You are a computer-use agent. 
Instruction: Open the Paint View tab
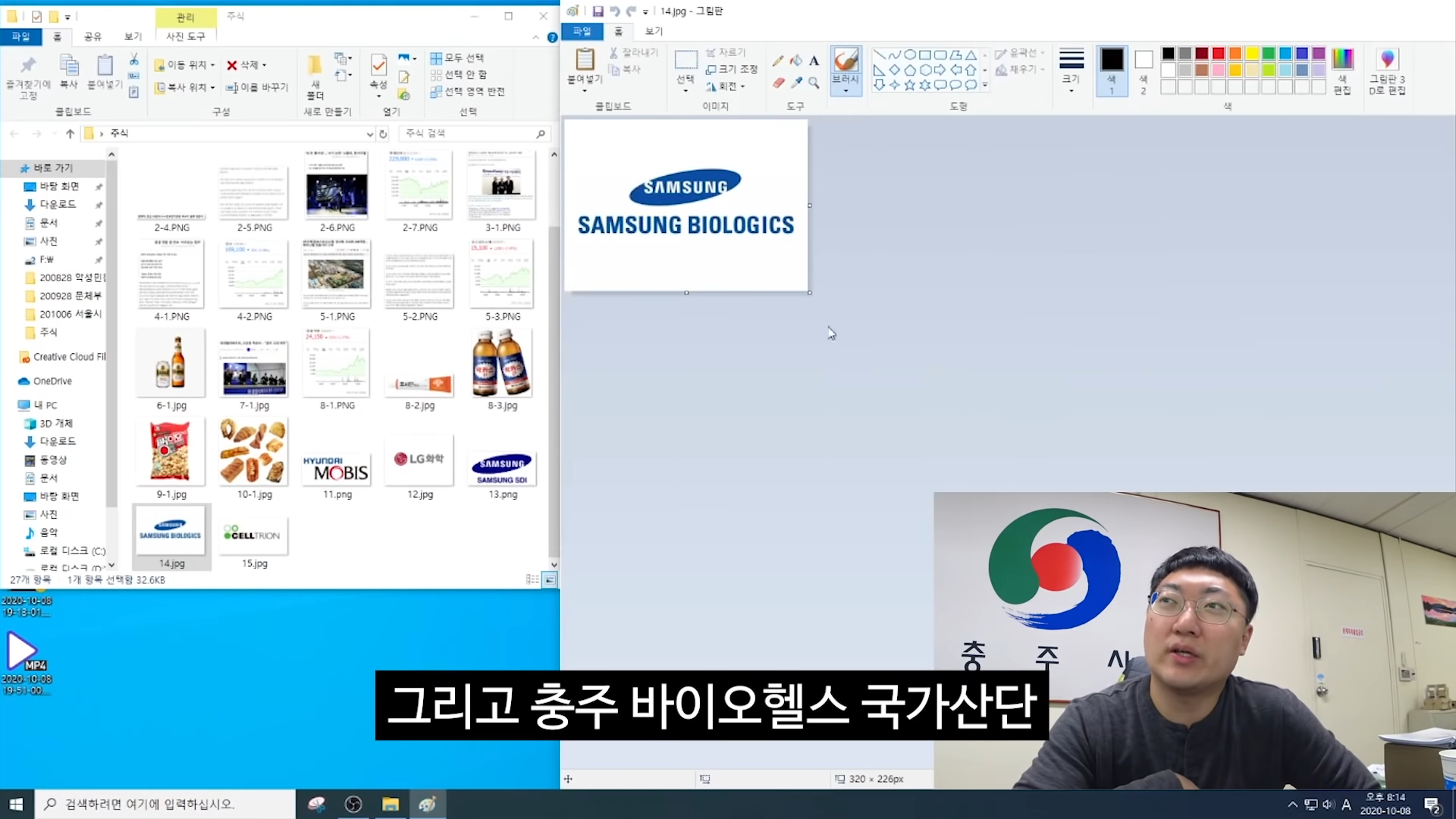point(654,31)
